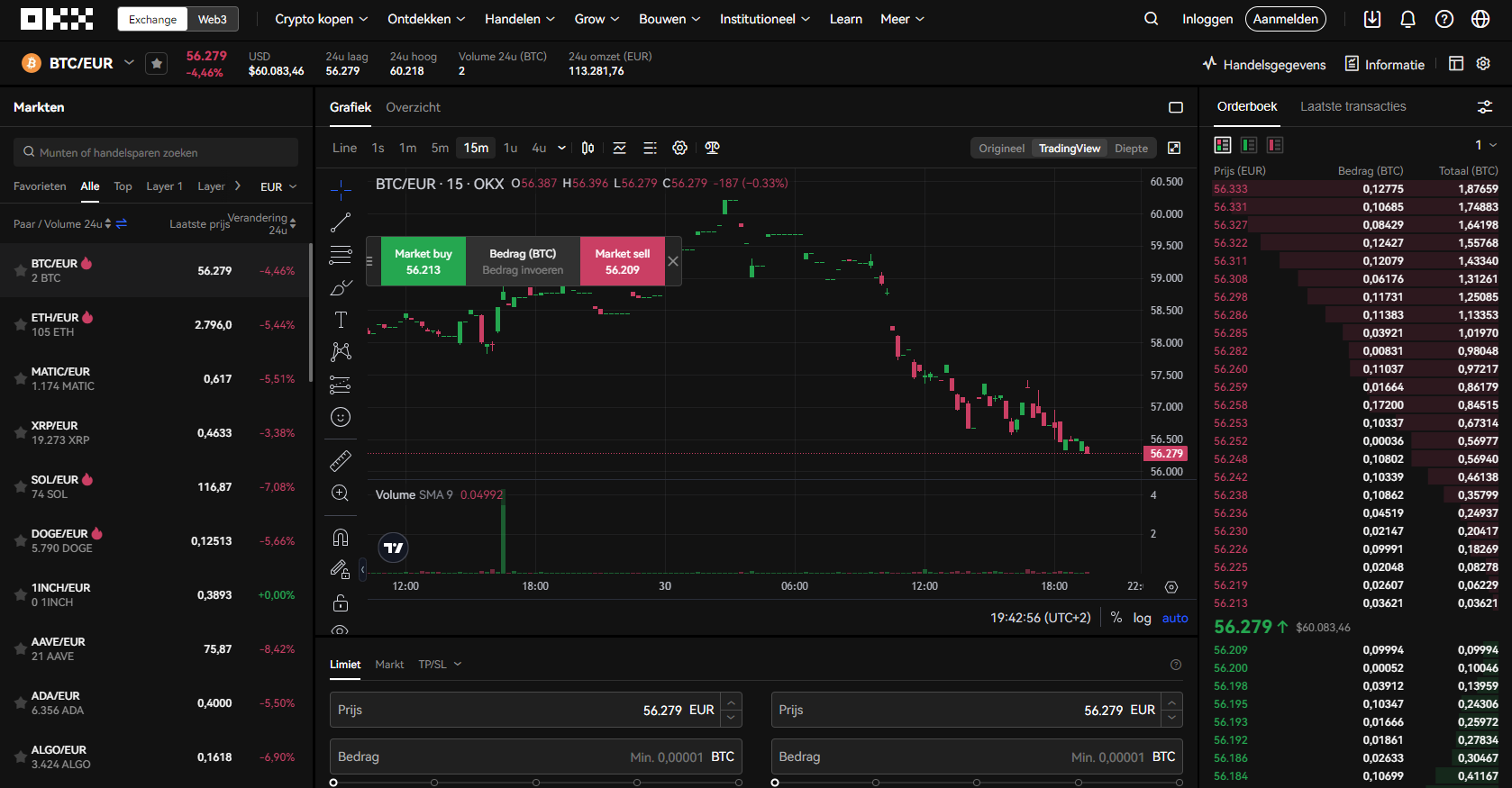This screenshot has width=1512, height=788.
Task: Open chart settings gear in toolbar
Action: point(680,148)
